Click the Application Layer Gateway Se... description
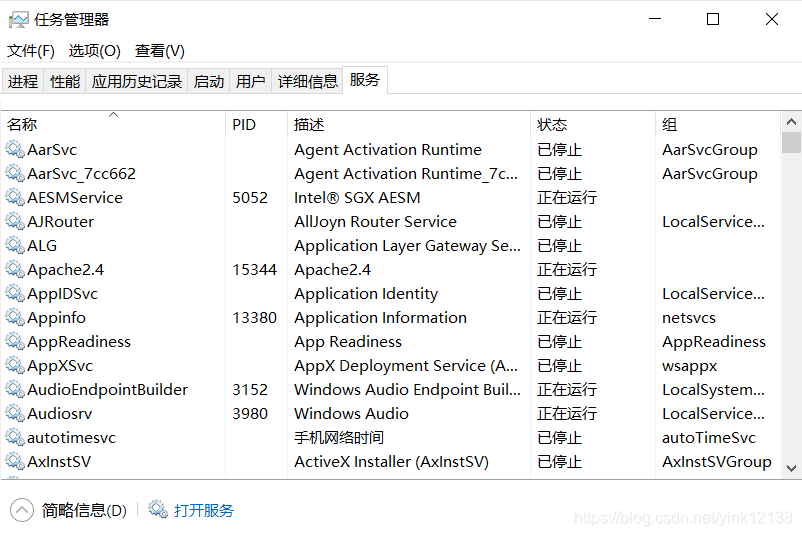Viewport: 802px width, 536px height. [x=407, y=246]
